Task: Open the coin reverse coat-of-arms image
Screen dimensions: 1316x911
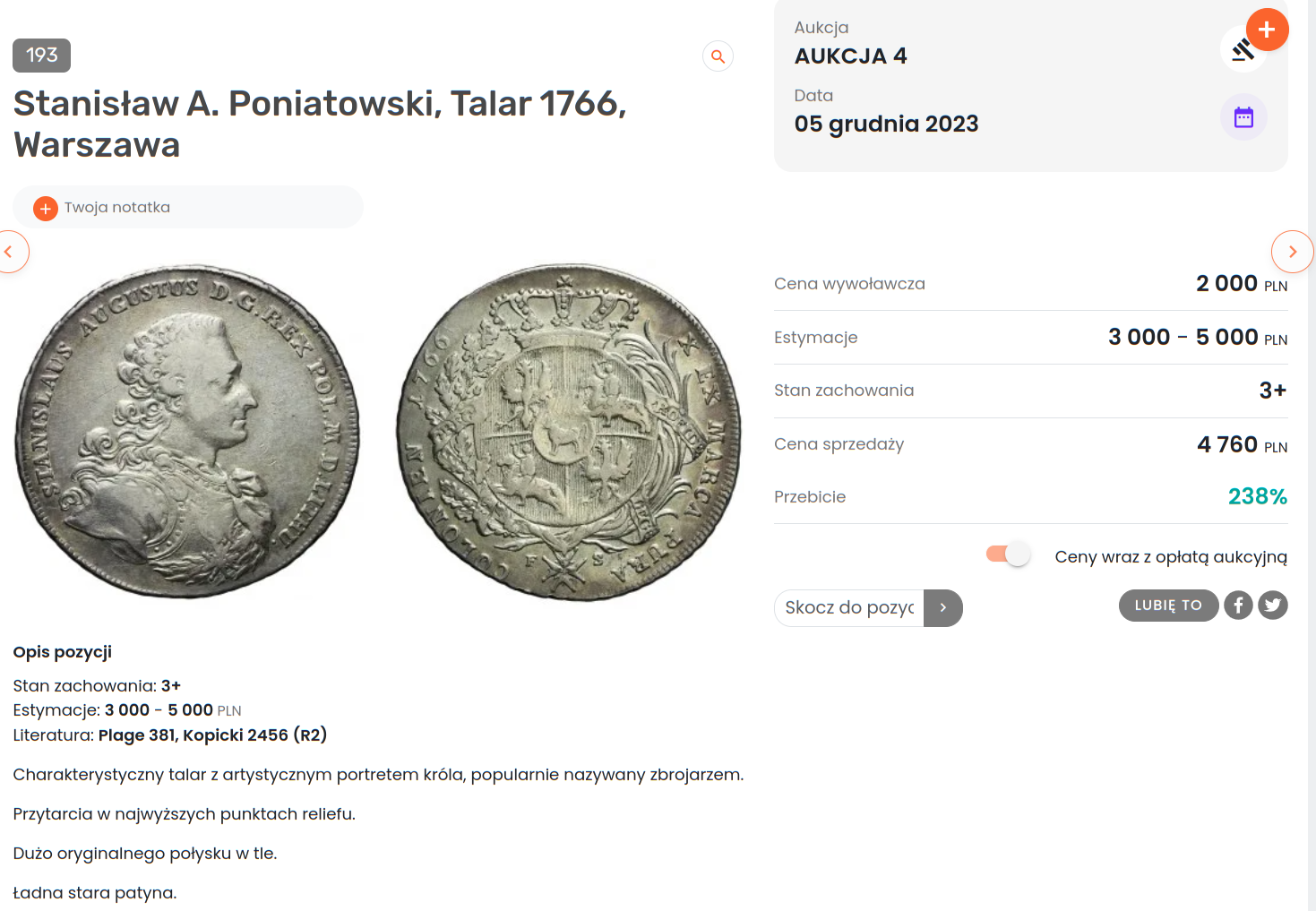Action: 569,432
